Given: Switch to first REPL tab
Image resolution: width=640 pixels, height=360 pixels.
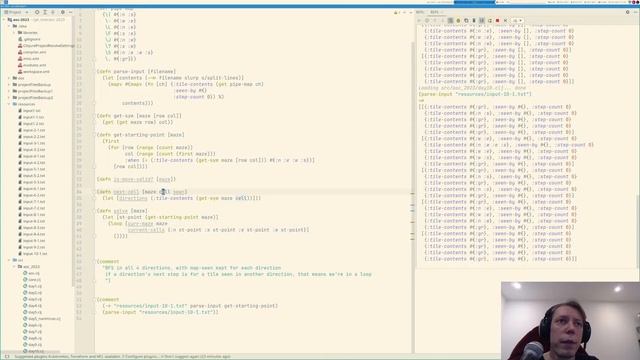Looking at the screenshot, I should click(x=420, y=12).
